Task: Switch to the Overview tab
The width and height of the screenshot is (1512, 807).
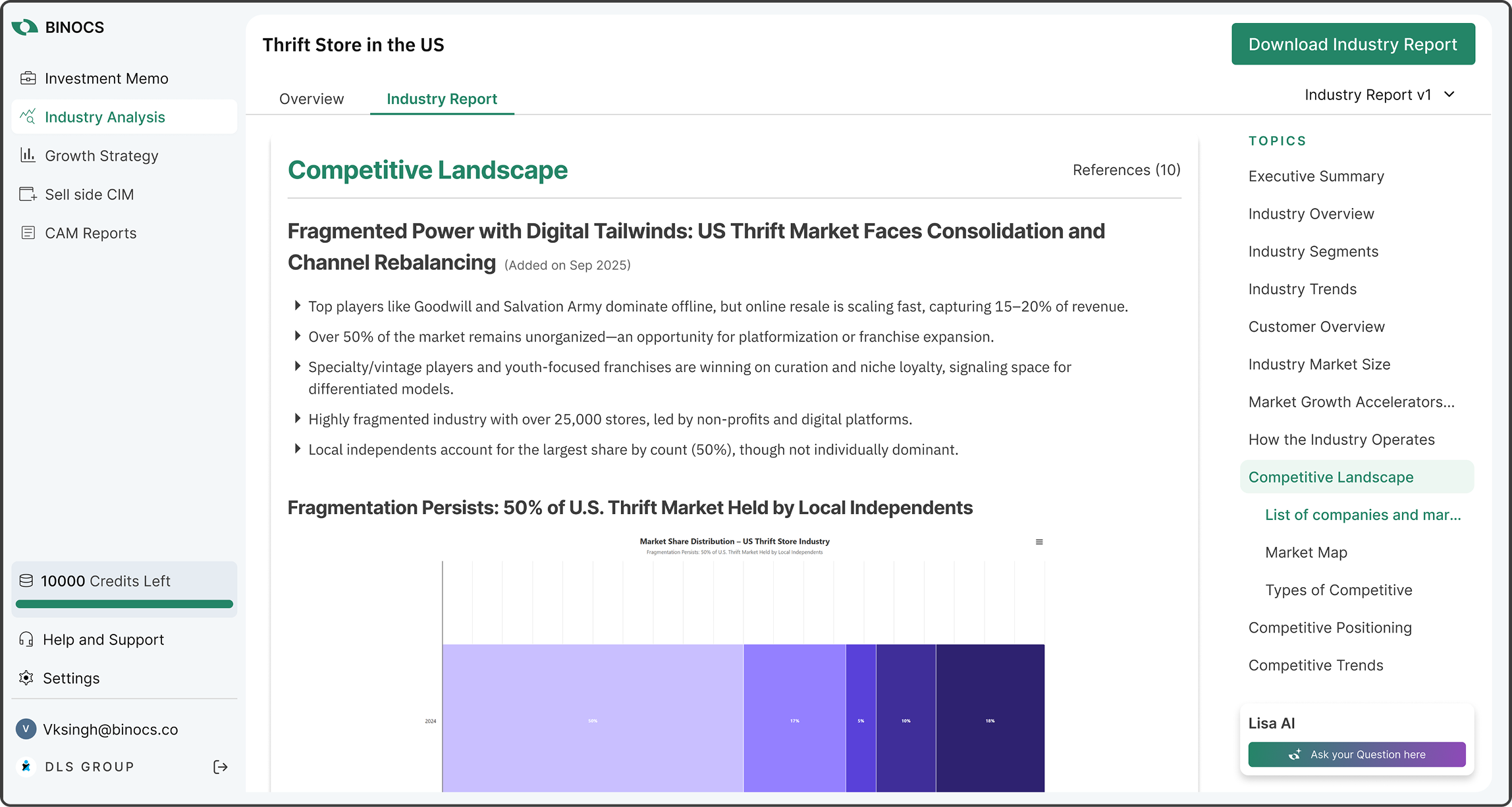Action: click(311, 99)
